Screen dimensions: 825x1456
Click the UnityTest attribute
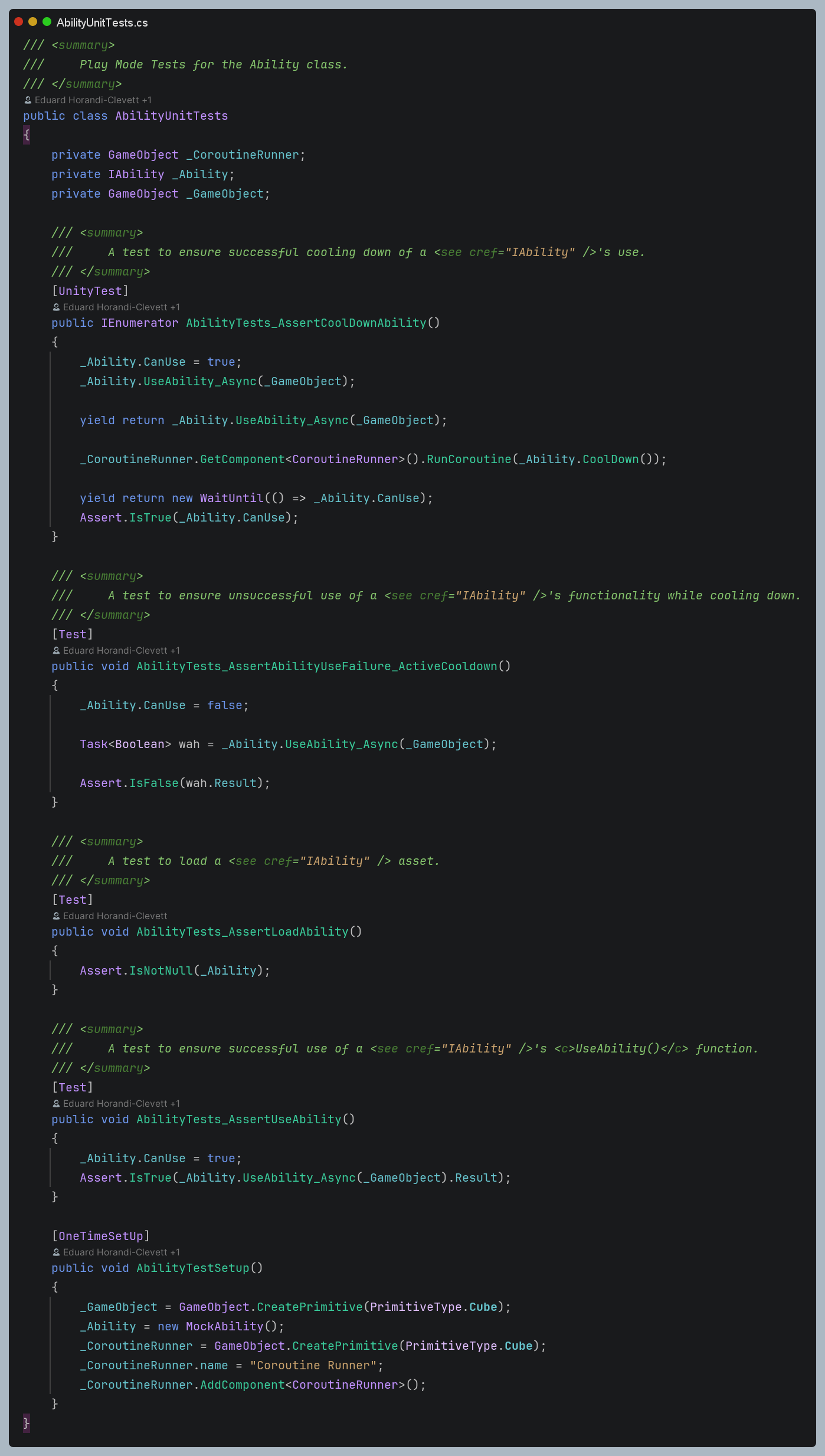coord(90,291)
